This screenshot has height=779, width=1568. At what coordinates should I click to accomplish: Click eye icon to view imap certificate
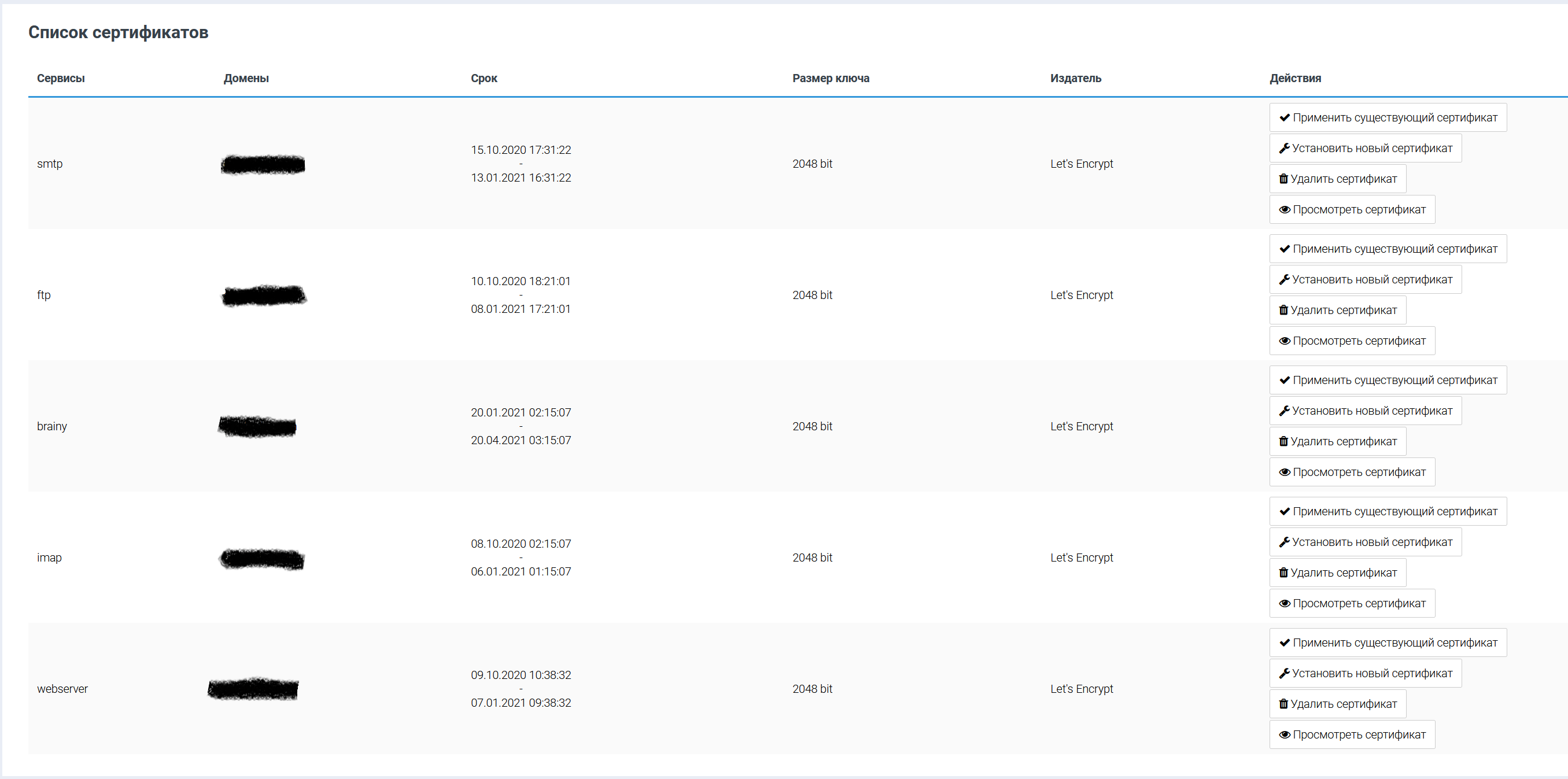pos(1285,603)
